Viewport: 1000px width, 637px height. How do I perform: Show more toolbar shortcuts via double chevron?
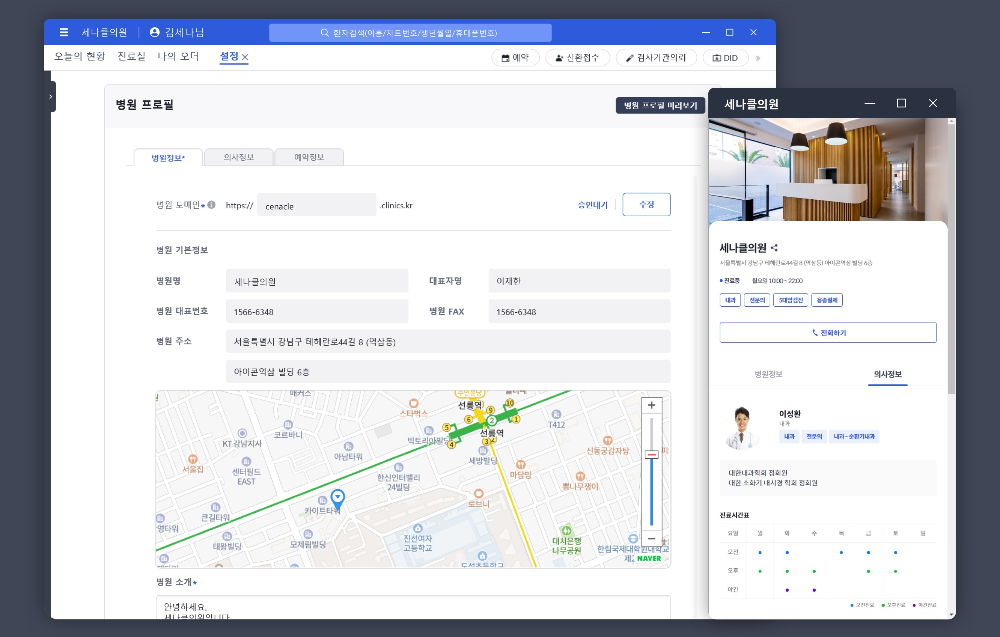tap(758, 58)
